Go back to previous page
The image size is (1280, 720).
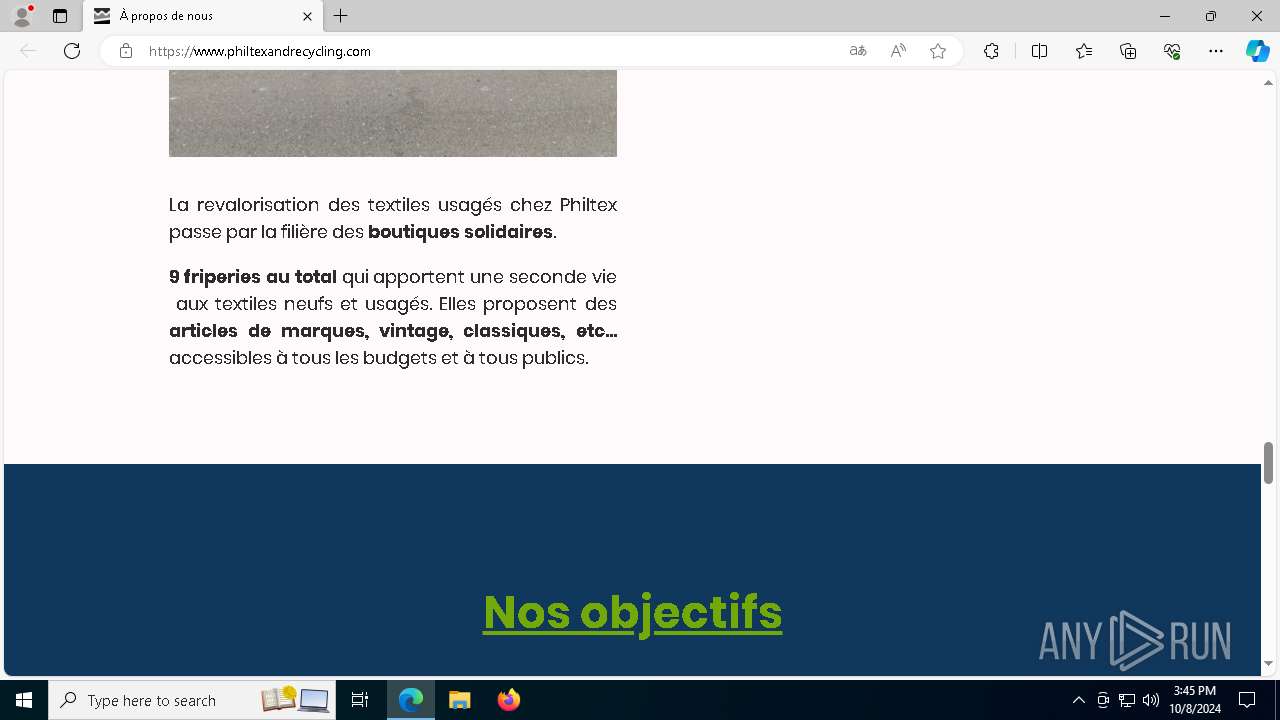point(28,51)
